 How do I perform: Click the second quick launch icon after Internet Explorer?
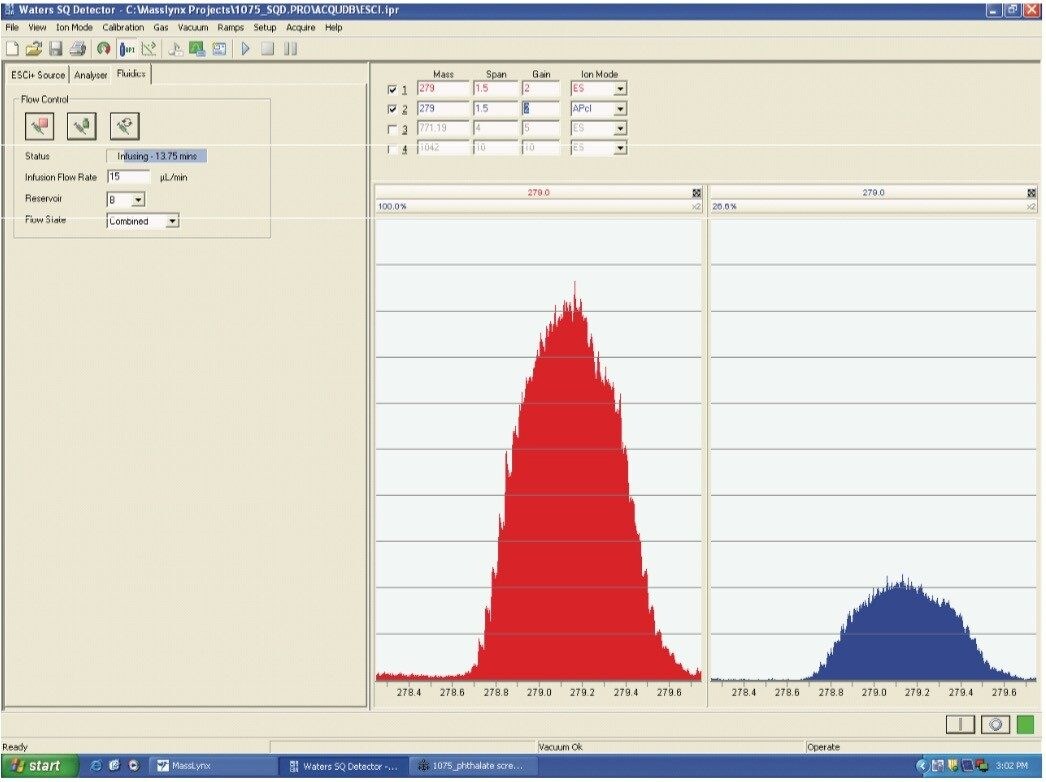[x=114, y=766]
